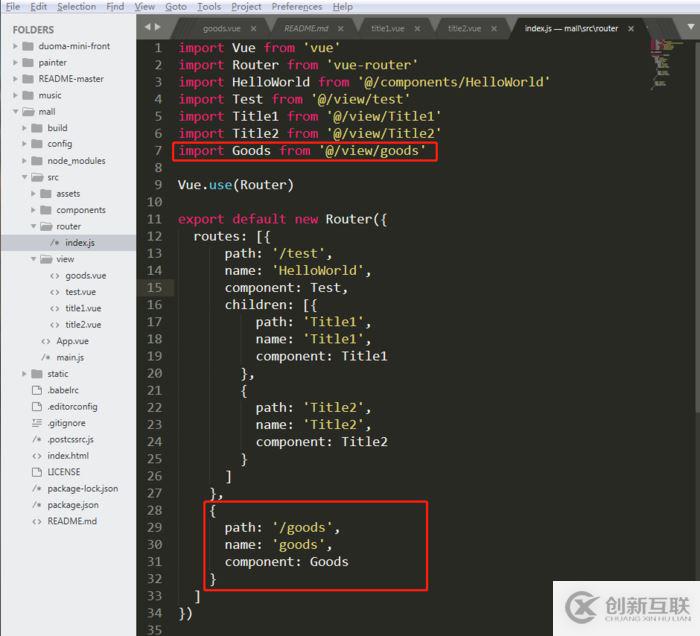Expand the music folder

tap(15, 96)
